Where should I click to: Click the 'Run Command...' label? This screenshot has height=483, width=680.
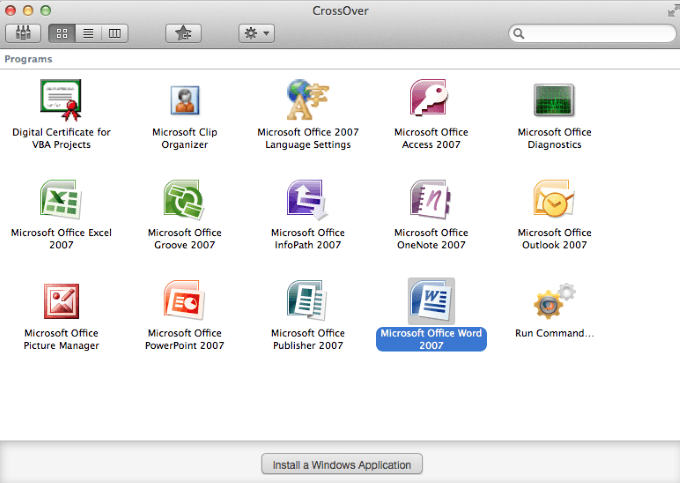tap(554, 333)
